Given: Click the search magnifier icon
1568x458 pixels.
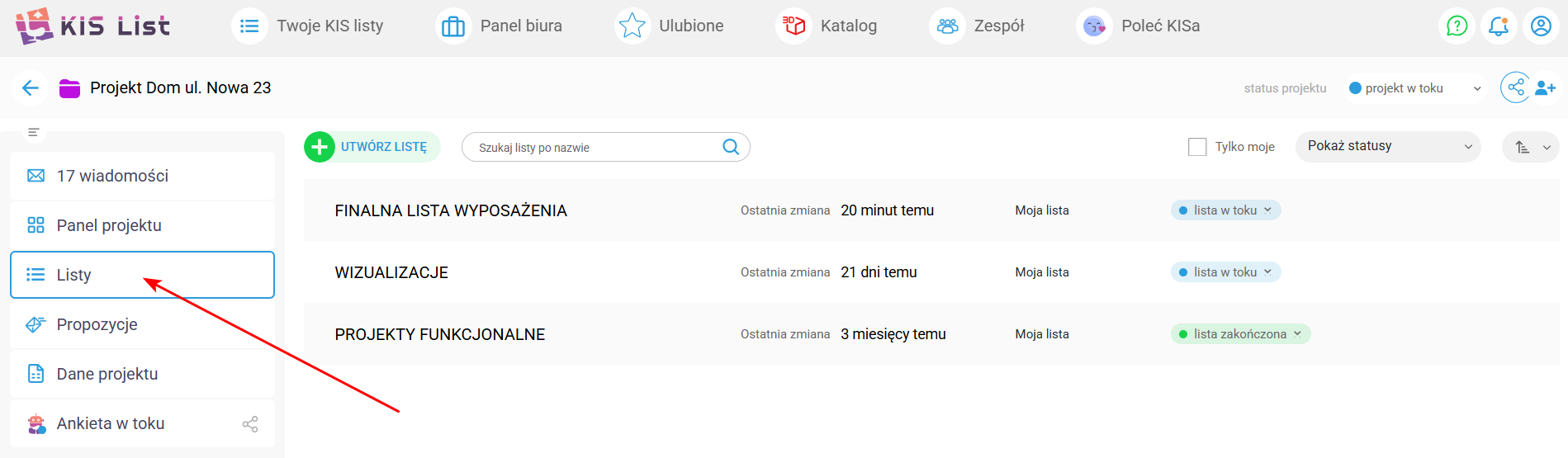Looking at the screenshot, I should (x=731, y=147).
